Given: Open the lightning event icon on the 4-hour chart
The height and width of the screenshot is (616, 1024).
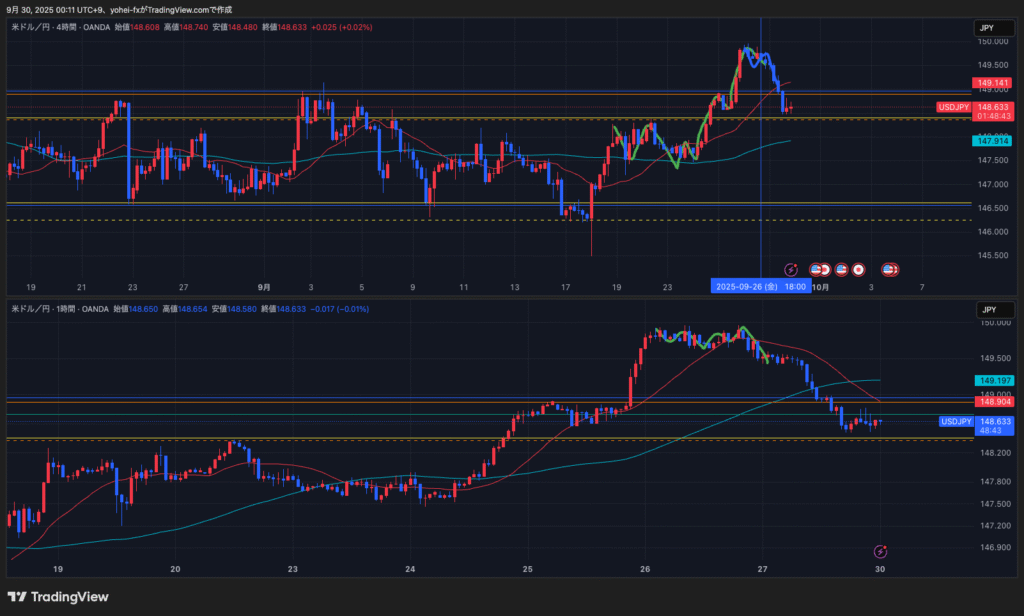Looking at the screenshot, I should [791, 269].
